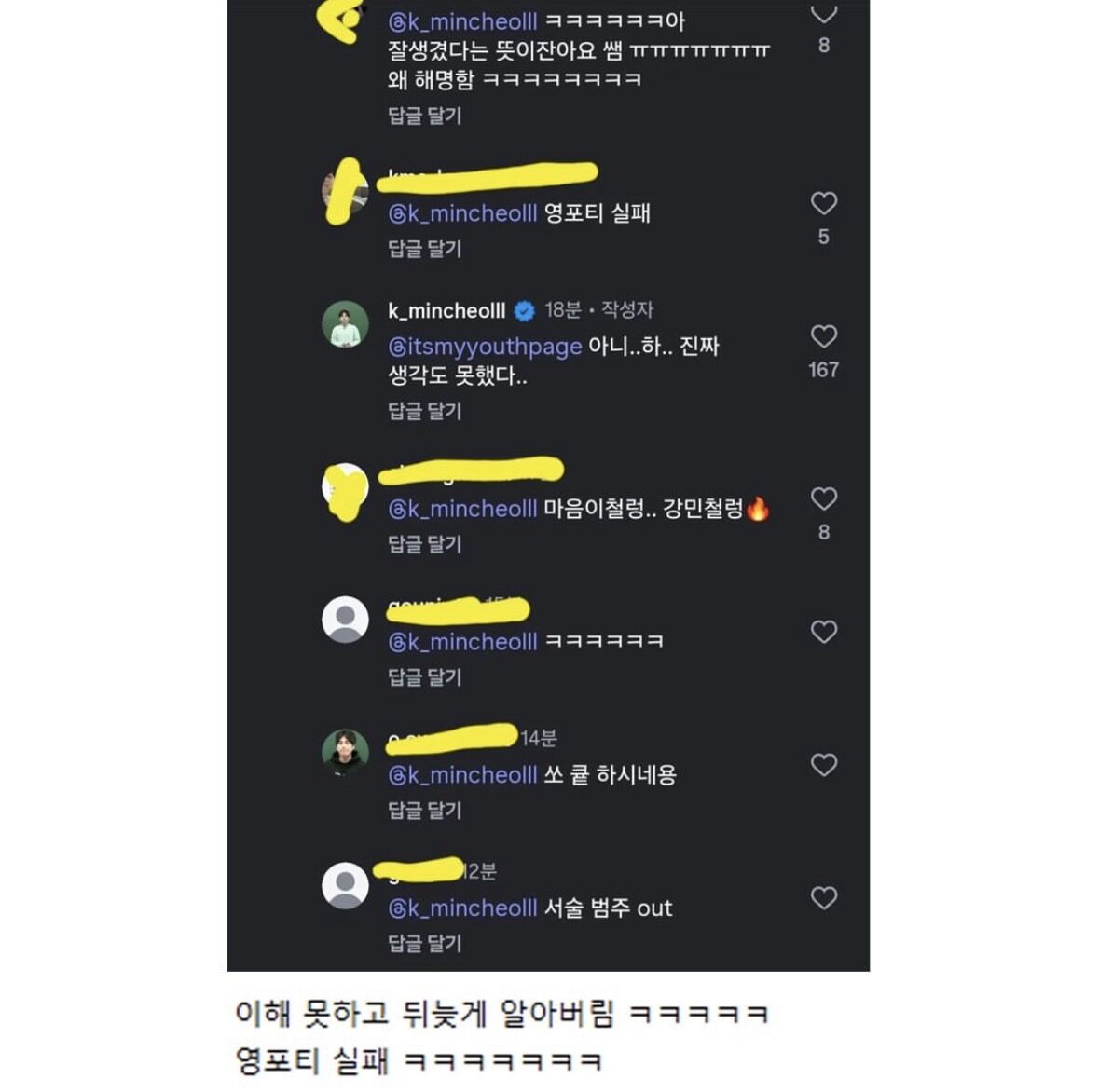This screenshot has width=1099, height=1092.
Task: Open avatar of '쏘 쿨 하시네용' commenter
Action: tap(345, 752)
